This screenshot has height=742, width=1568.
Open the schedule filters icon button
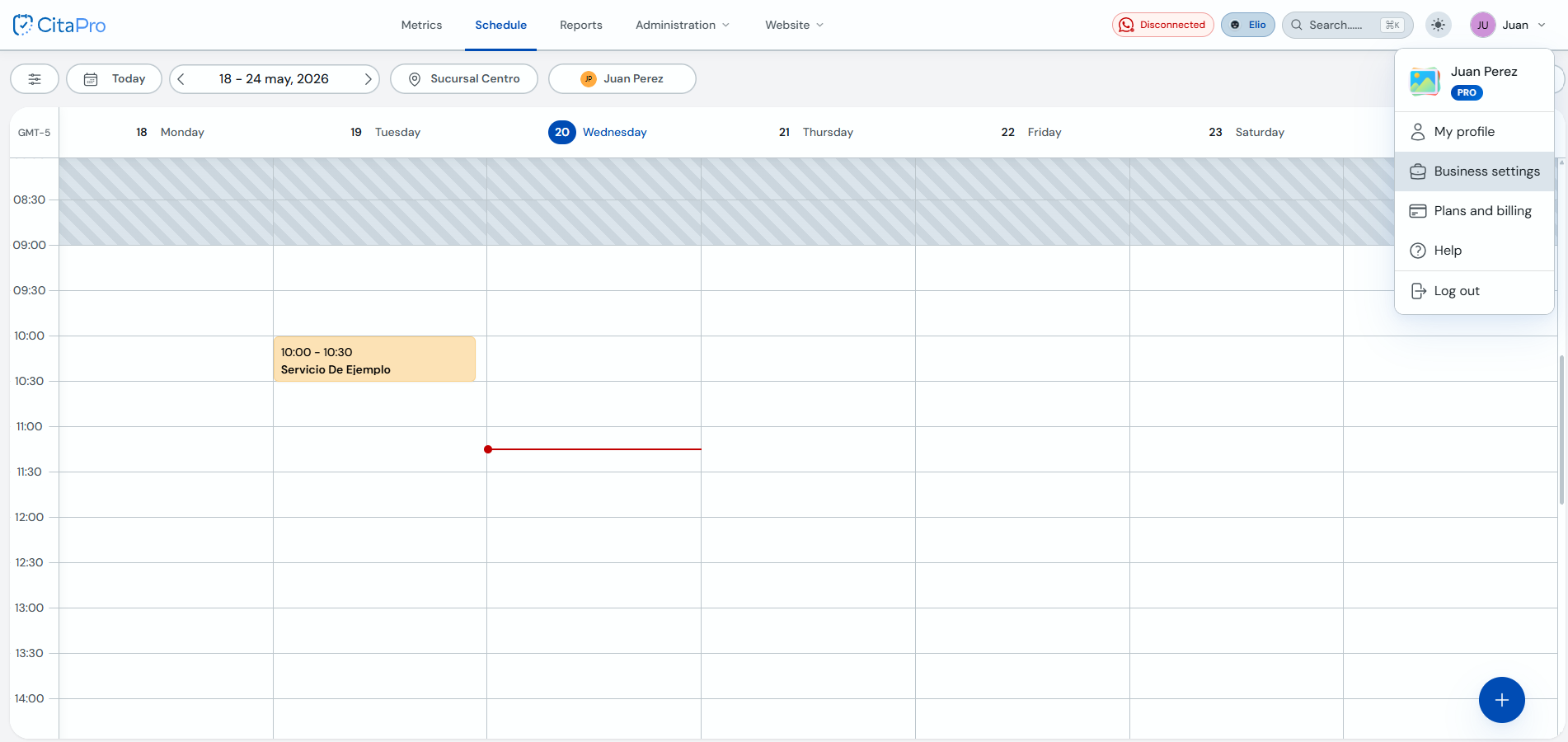tap(35, 79)
